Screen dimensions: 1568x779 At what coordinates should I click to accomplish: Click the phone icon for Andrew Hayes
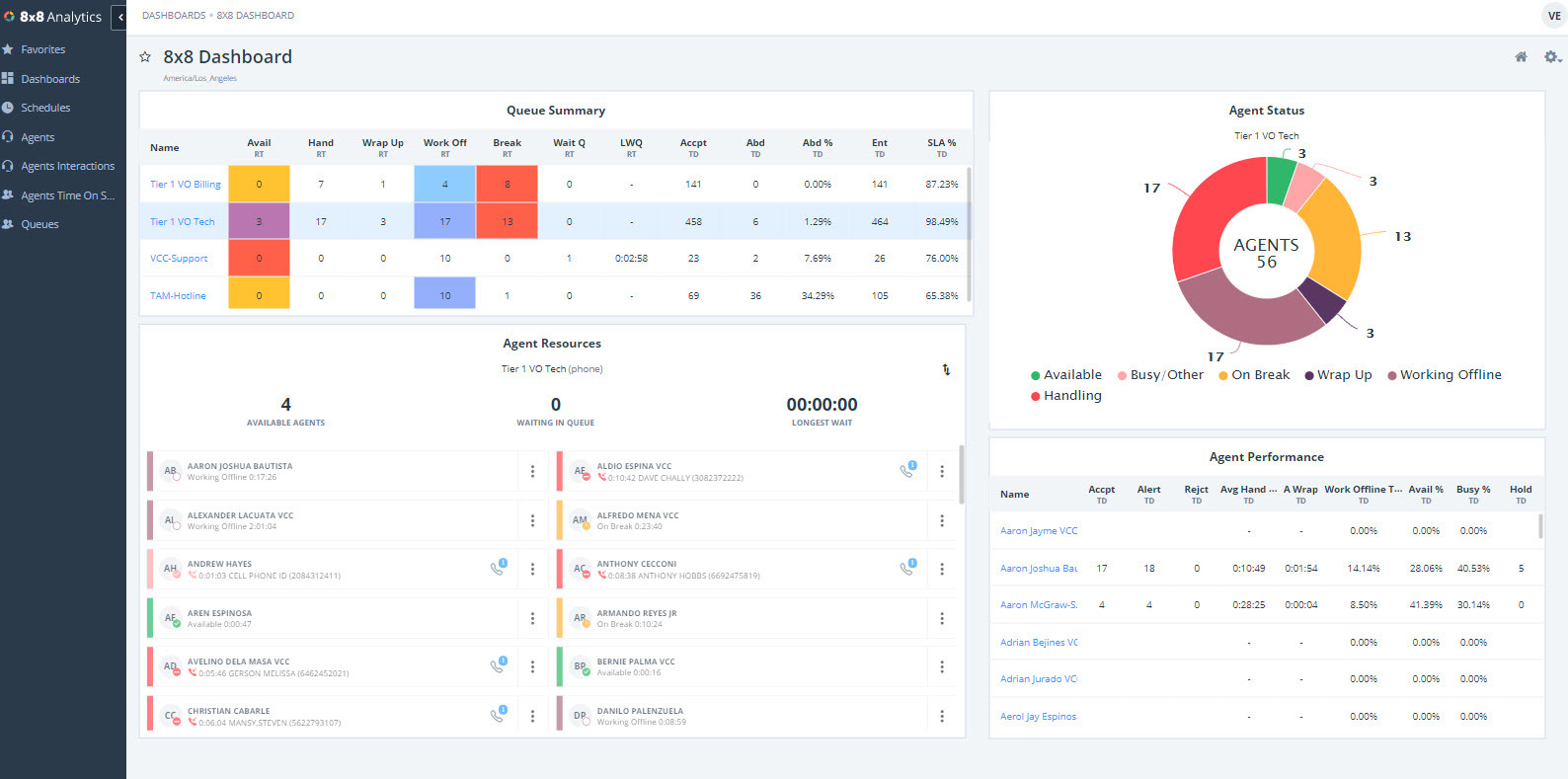pyautogui.click(x=499, y=568)
